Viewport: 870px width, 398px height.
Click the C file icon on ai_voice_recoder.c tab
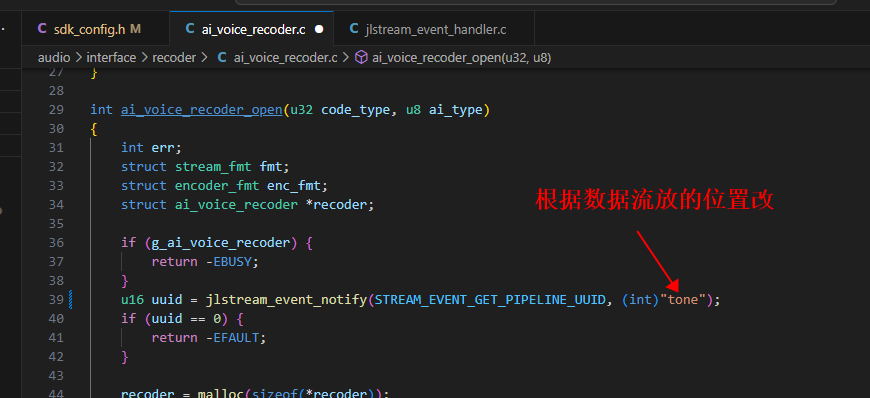[190, 29]
